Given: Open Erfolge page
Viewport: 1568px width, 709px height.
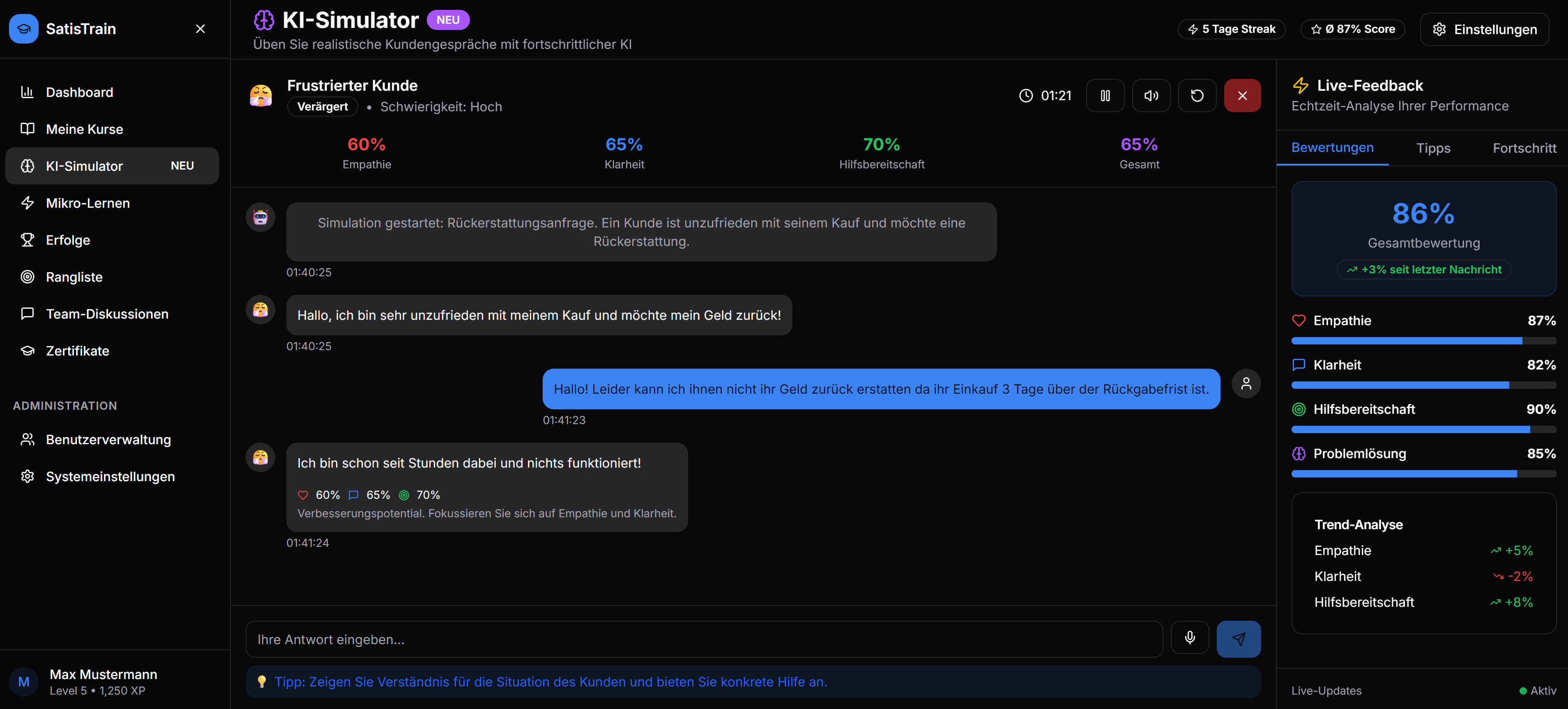Looking at the screenshot, I should tap(112, 240).
